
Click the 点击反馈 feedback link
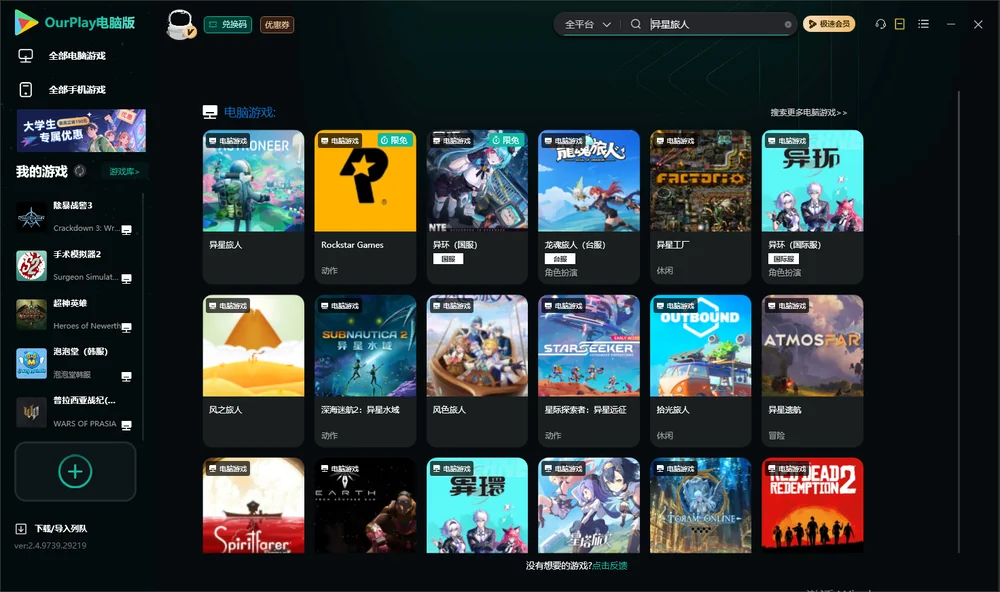[x=610, y=566]
